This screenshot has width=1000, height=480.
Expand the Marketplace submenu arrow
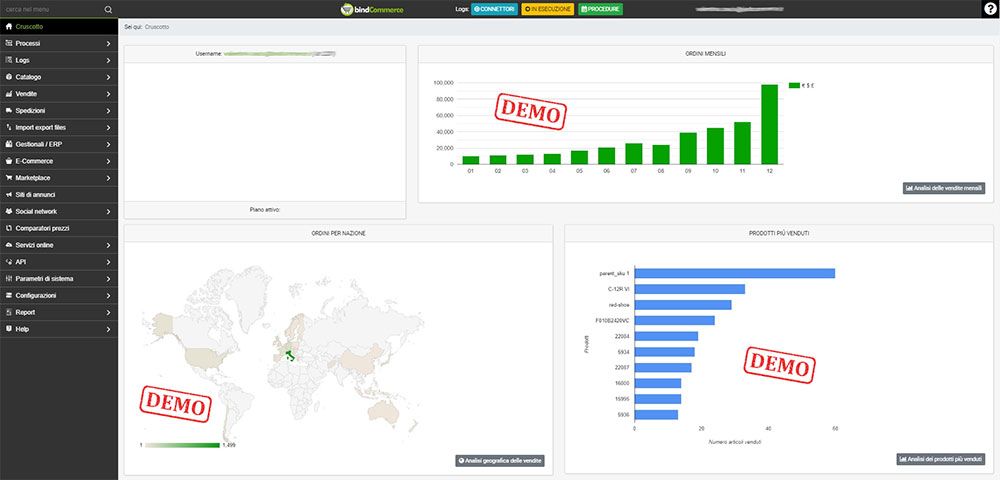click(x=108, y=178)
